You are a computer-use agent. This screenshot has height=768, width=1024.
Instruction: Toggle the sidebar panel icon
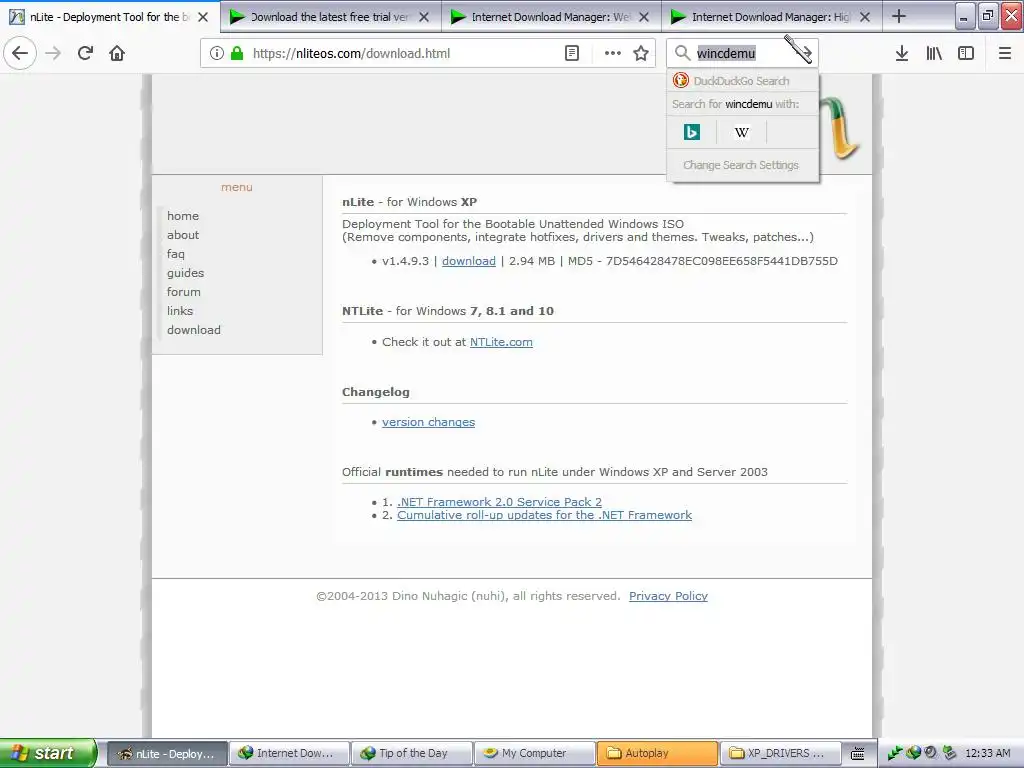point(966,53)
